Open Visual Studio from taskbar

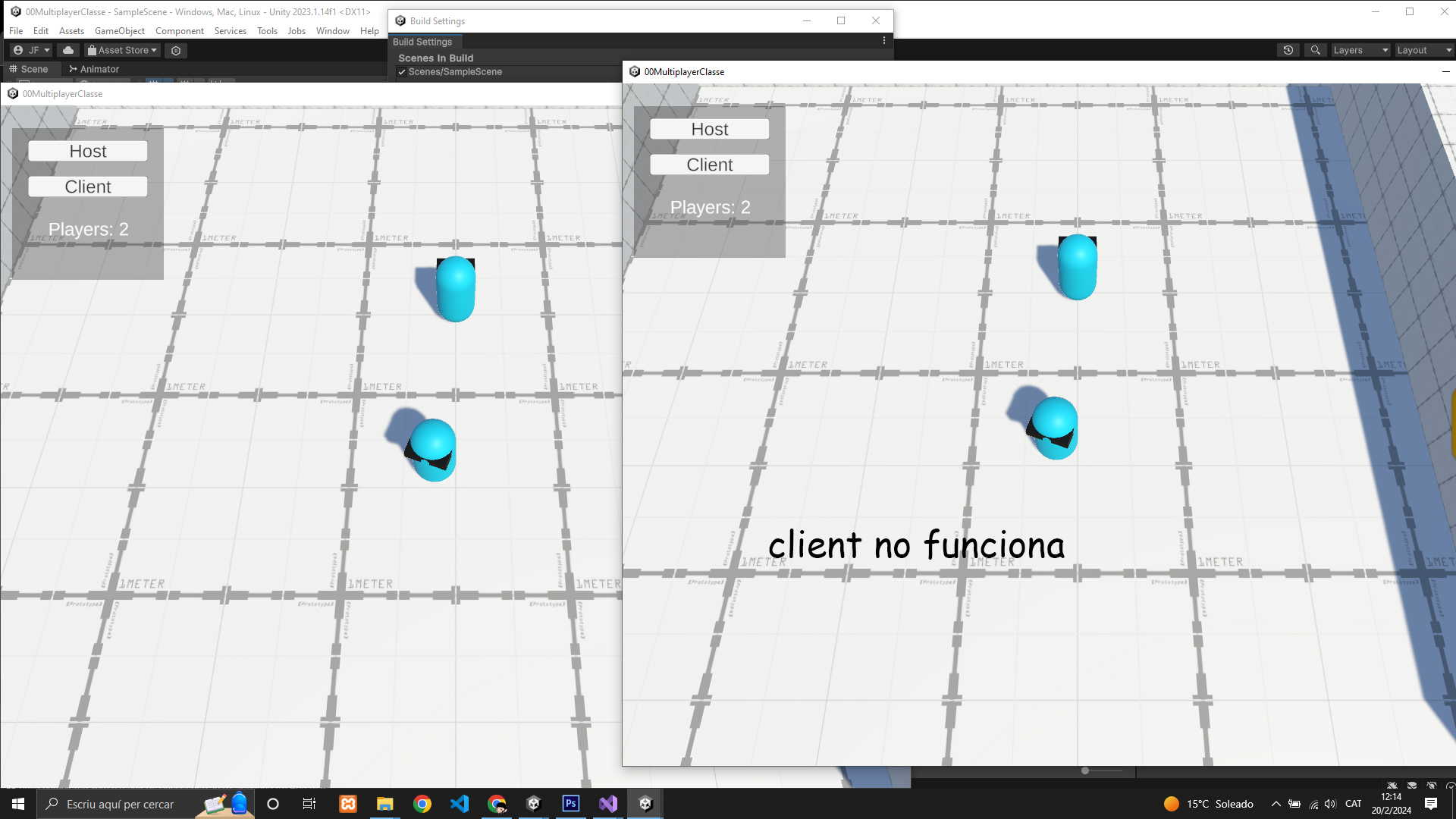click(608, 804)
